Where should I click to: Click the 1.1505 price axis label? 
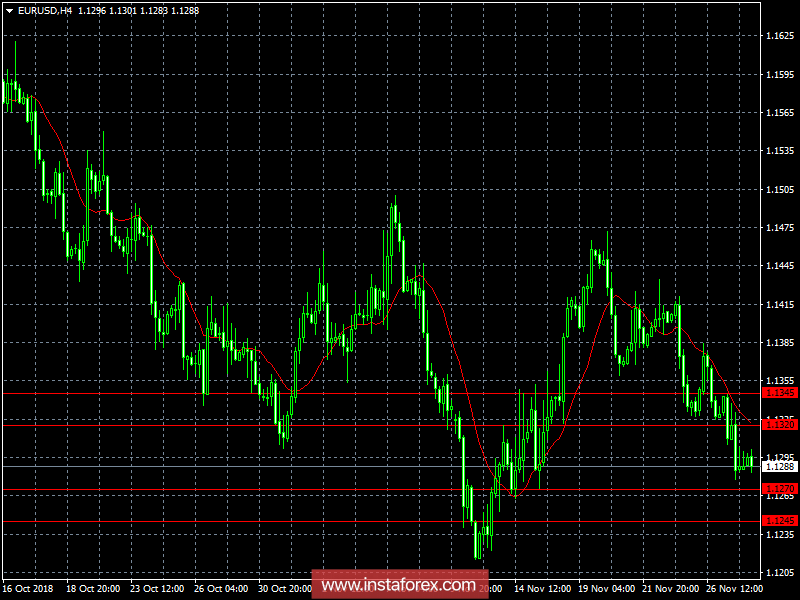(780, 190)
